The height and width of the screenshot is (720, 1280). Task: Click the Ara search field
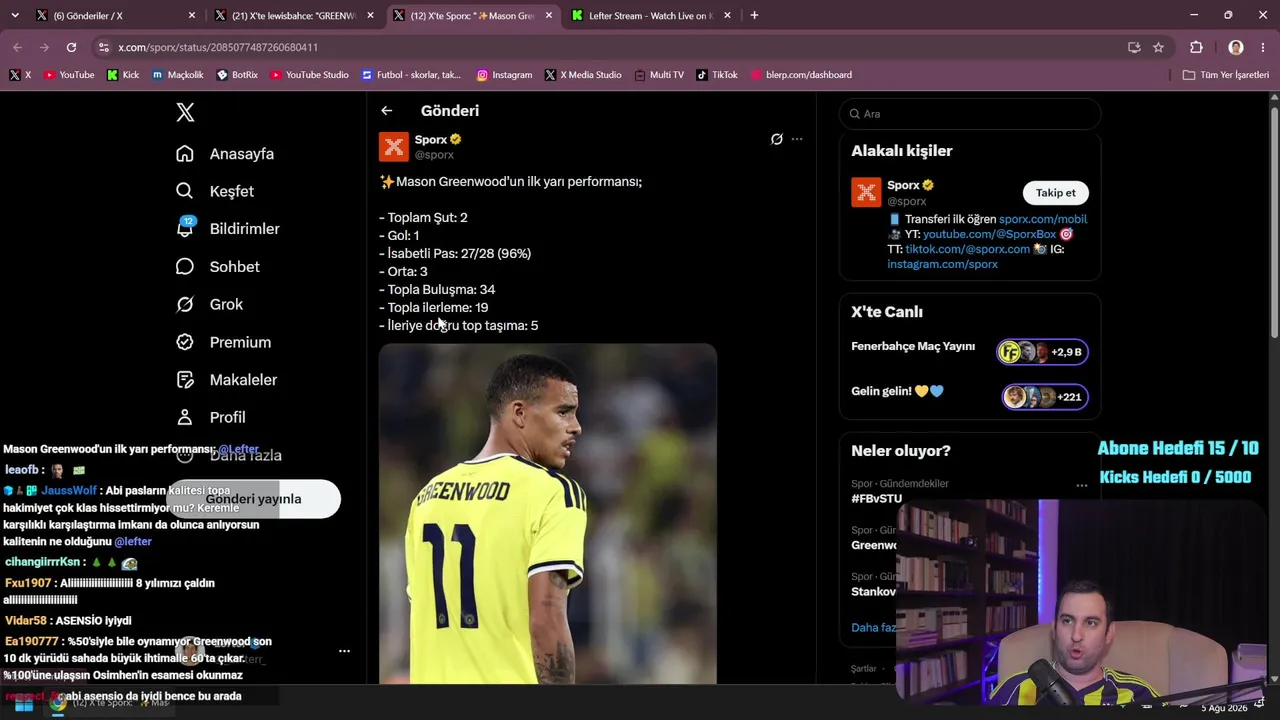pos(970,114)
